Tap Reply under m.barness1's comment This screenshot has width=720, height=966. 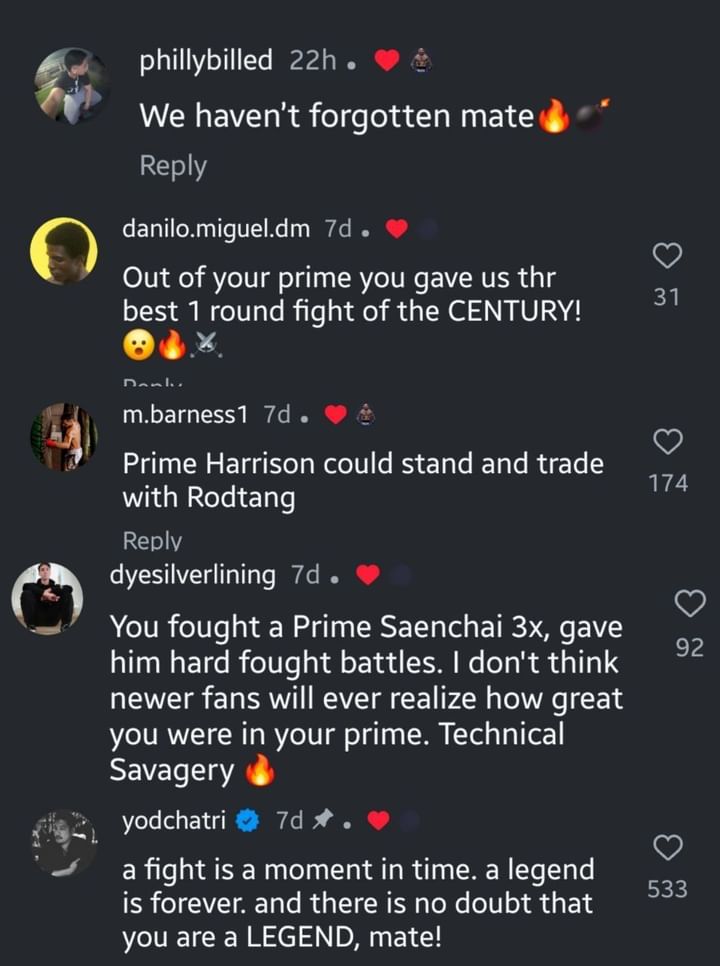point(150,540)
